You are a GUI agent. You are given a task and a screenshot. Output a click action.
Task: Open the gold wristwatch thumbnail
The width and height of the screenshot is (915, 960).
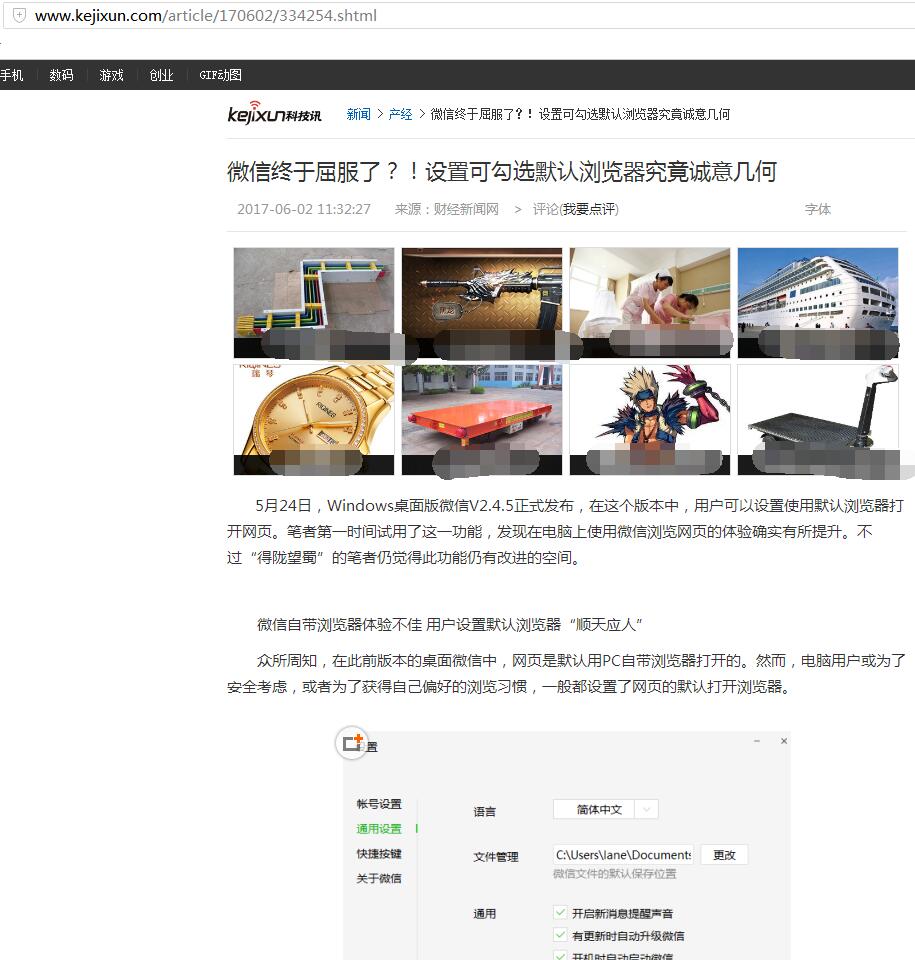[x=314, y=419]
